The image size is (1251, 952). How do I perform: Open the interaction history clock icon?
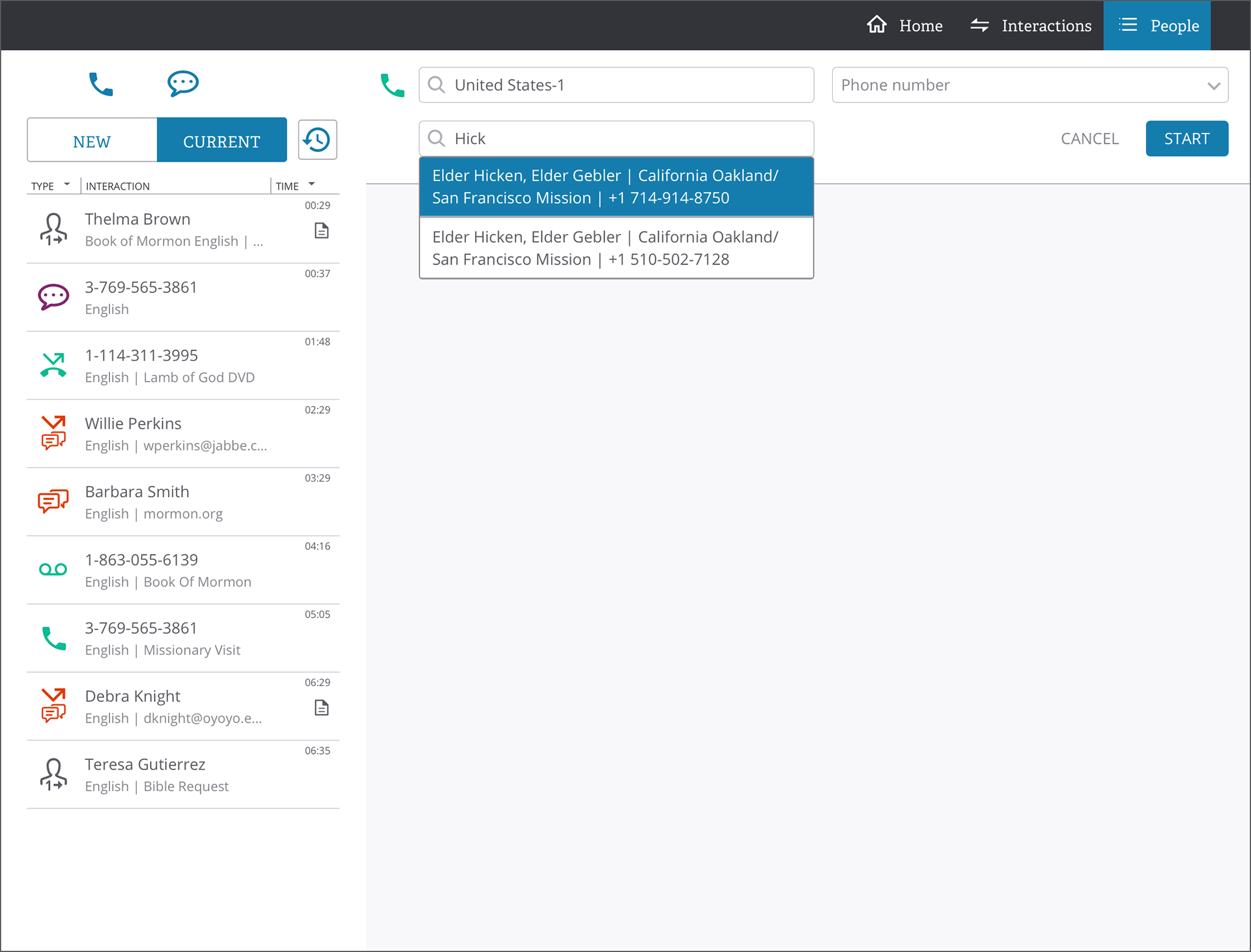click(317, 139)
